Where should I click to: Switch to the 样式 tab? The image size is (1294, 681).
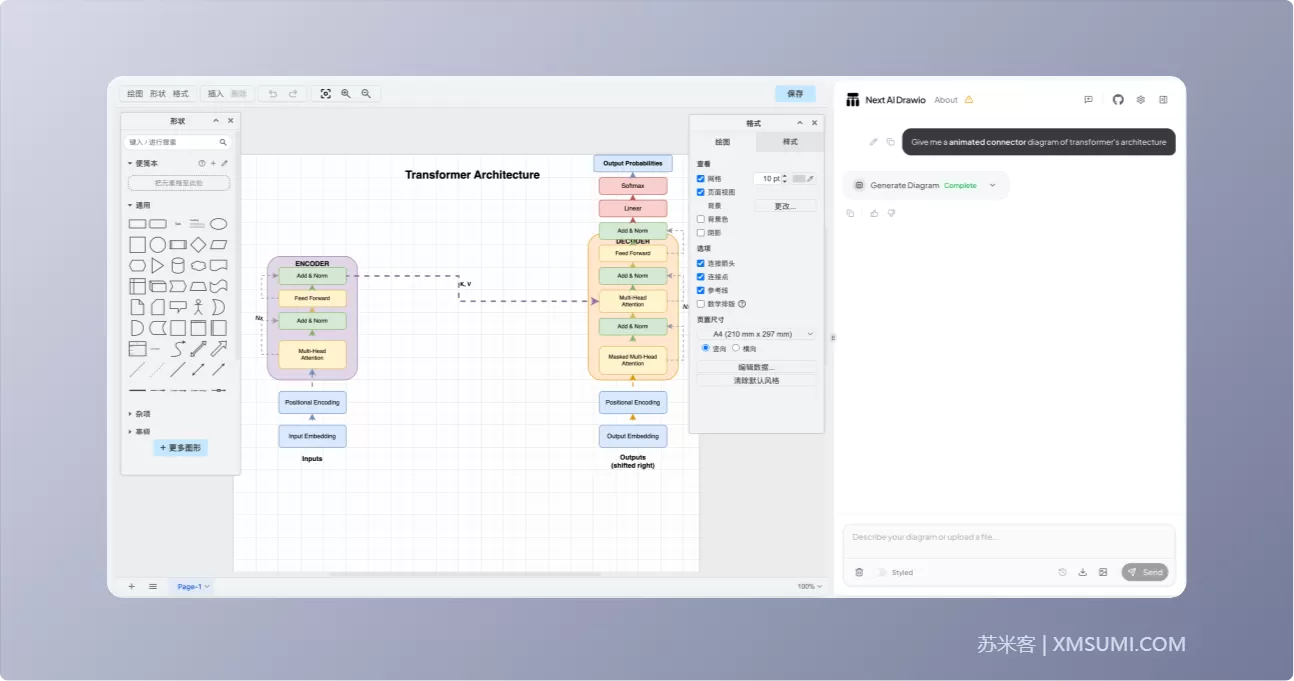[790, 142]
